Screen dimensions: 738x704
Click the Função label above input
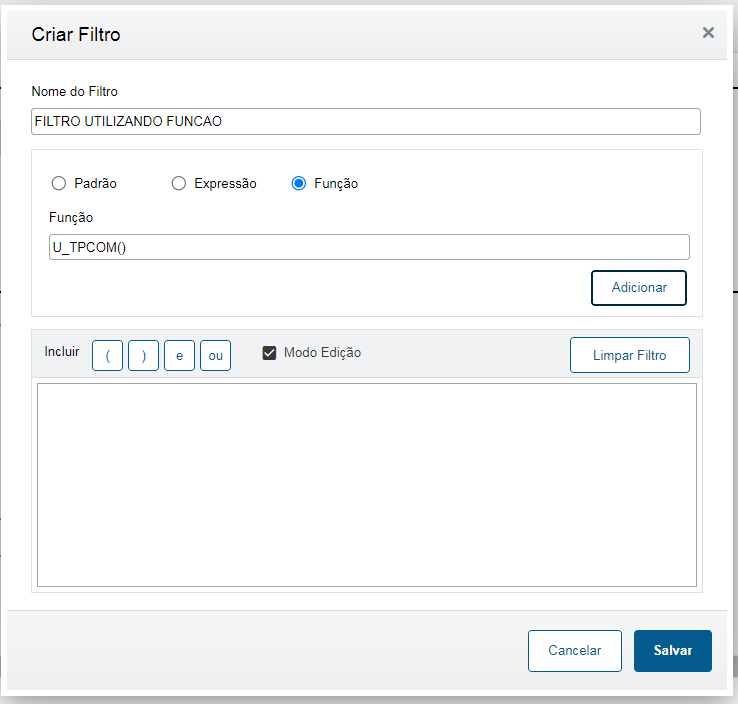[71, 217]
